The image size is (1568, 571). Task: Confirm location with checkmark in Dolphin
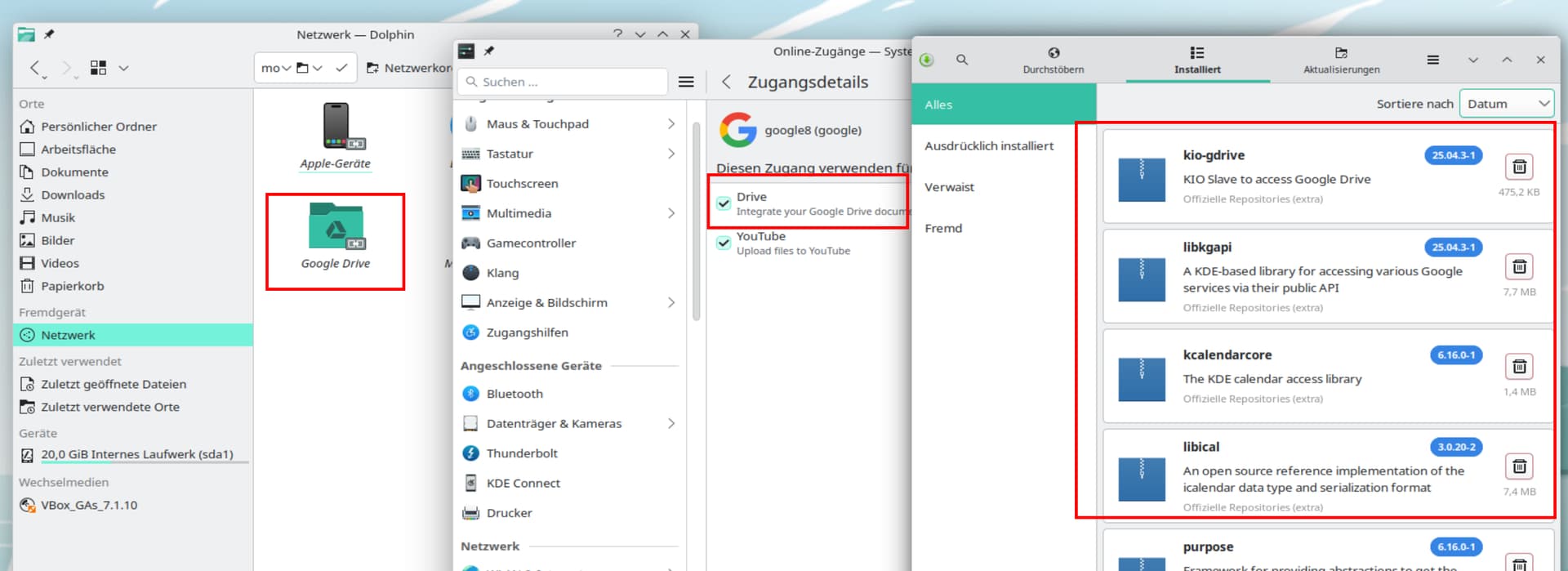(341, 68)
